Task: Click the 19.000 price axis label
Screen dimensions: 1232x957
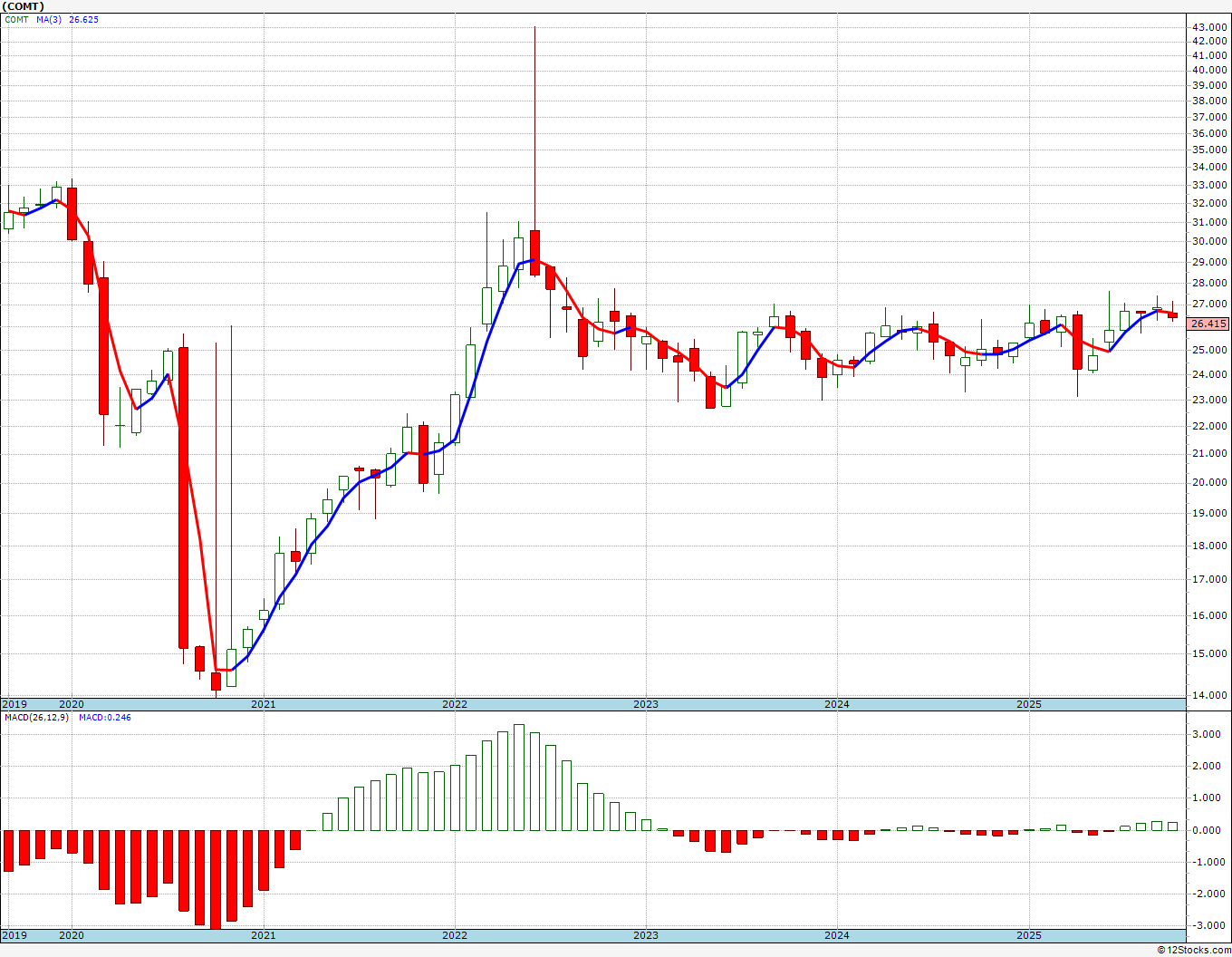Action: click(1210, 514)
